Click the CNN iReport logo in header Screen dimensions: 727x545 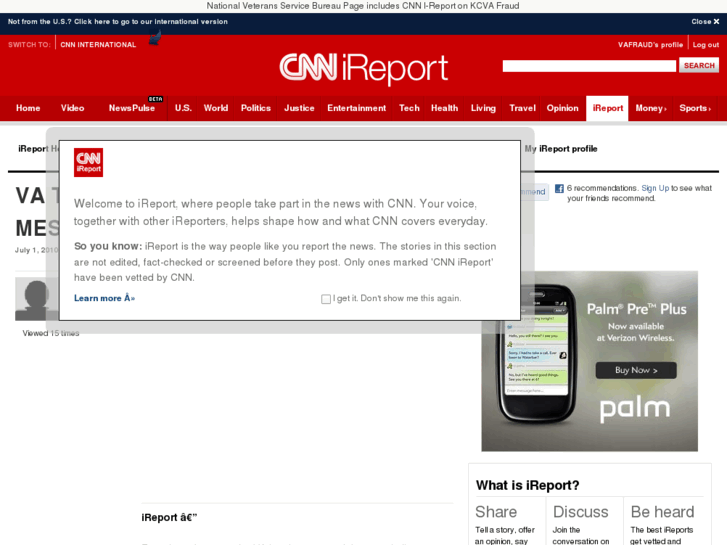pyautogui.click(x=364, y=69)
